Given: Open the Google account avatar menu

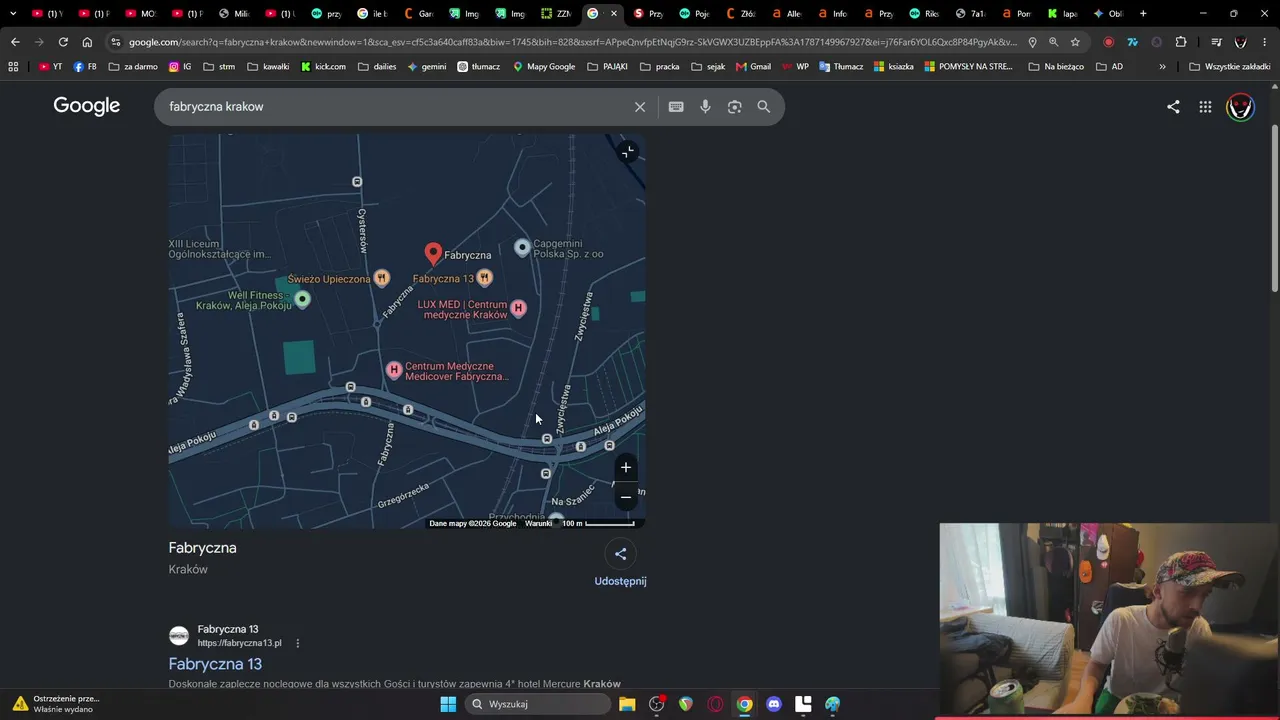Looking at the screenshot, I should tap(1240, 107).
